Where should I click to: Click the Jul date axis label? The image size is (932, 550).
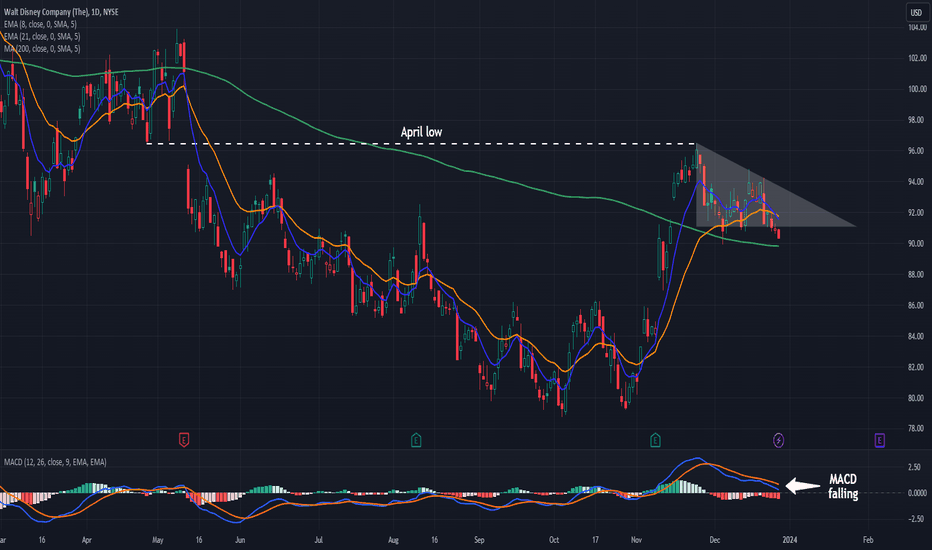[x=319, y=540]
